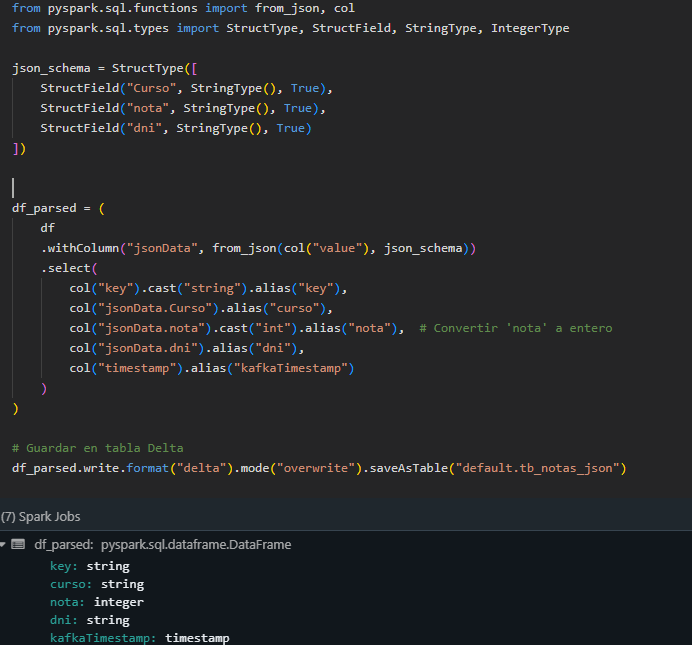Click the withColumn "jsonData" line

258,248
